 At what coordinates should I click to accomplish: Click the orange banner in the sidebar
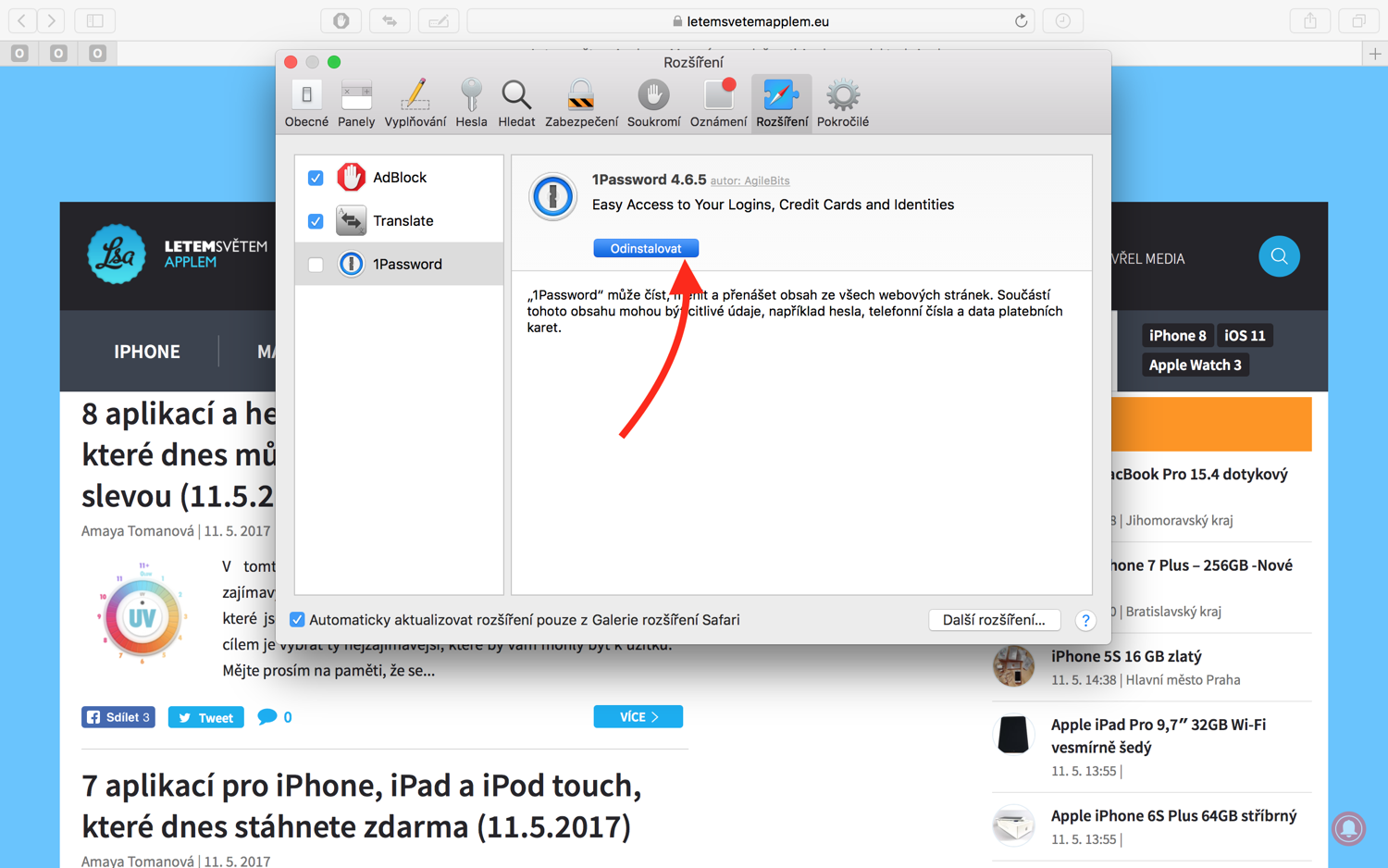point(1212,424)
